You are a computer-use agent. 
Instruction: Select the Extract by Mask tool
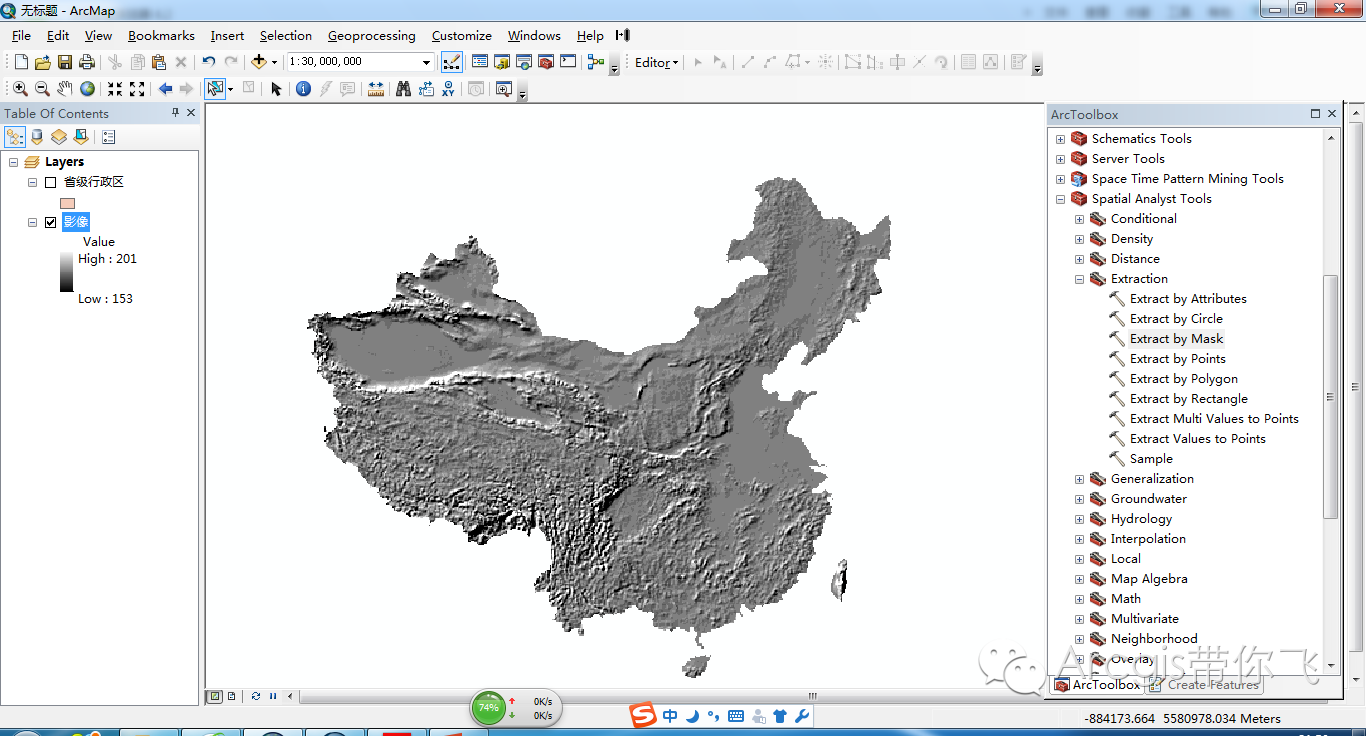[x=1176, y=339]
